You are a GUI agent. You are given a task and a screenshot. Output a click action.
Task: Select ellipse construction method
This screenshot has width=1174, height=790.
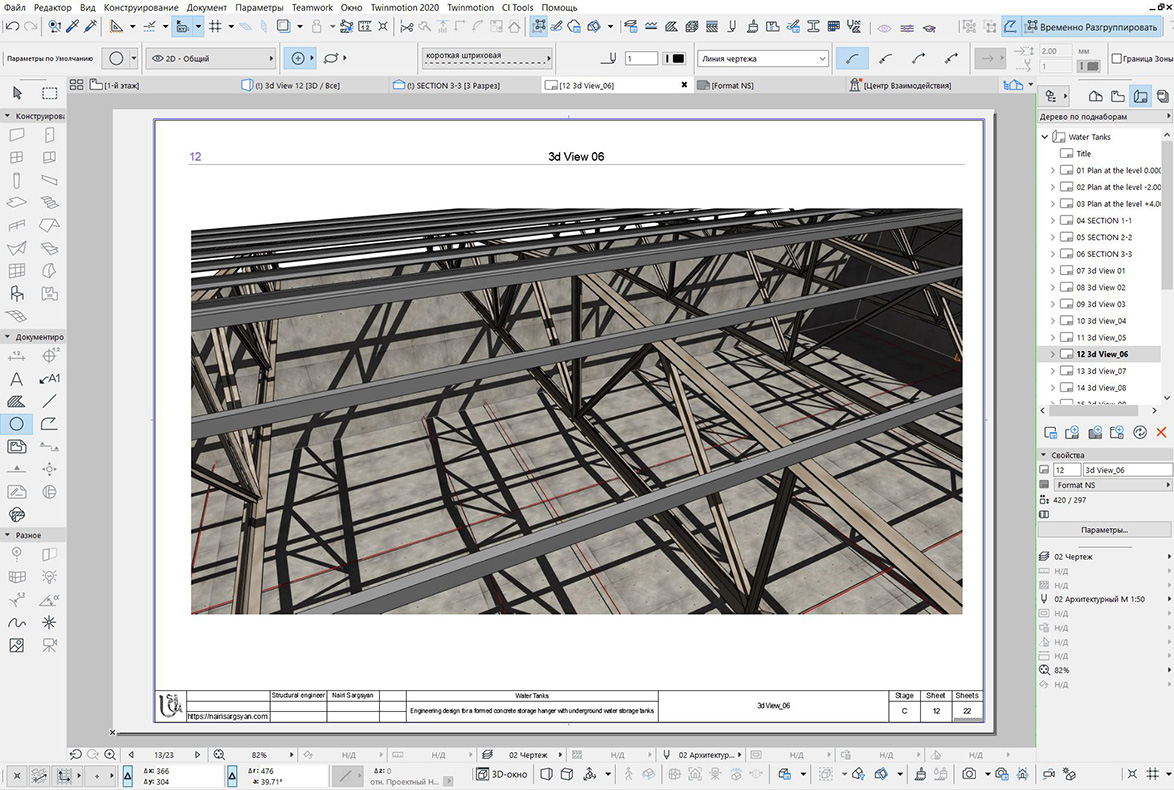331,58
